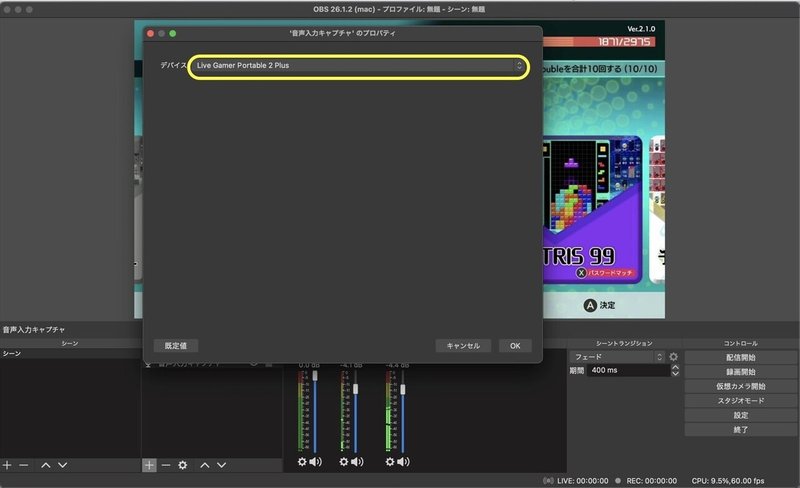Click the デバイス label in the dialog

tap(173, 65)
